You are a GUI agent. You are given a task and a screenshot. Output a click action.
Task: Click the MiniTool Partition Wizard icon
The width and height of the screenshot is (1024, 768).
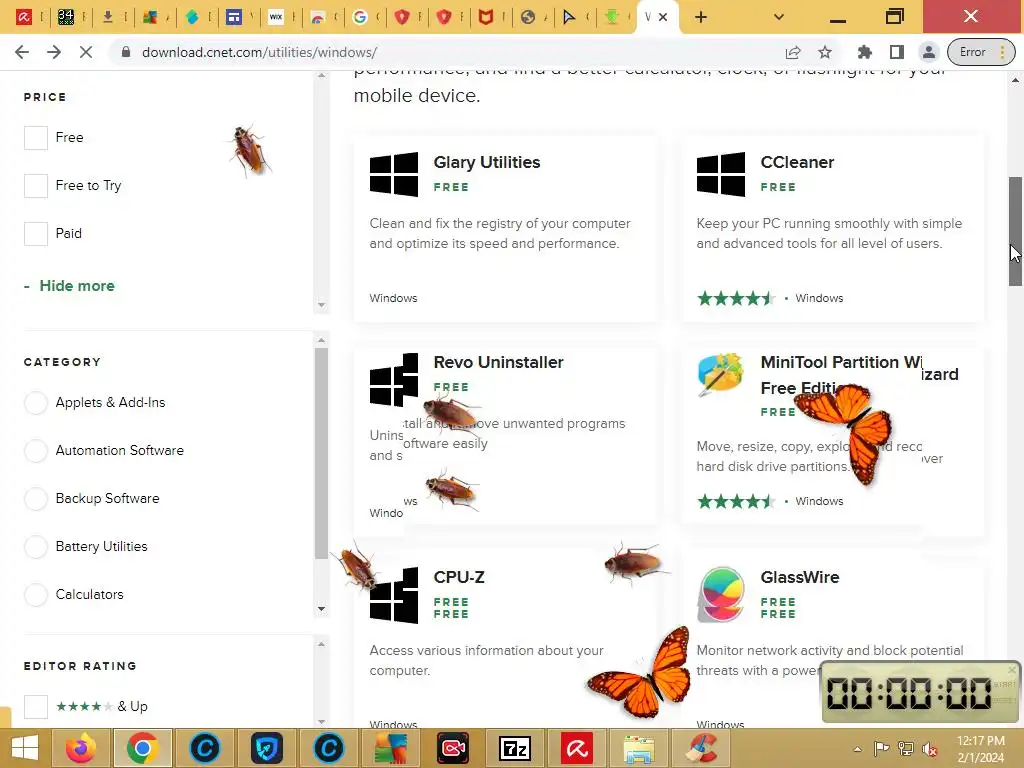coord(720,375)
